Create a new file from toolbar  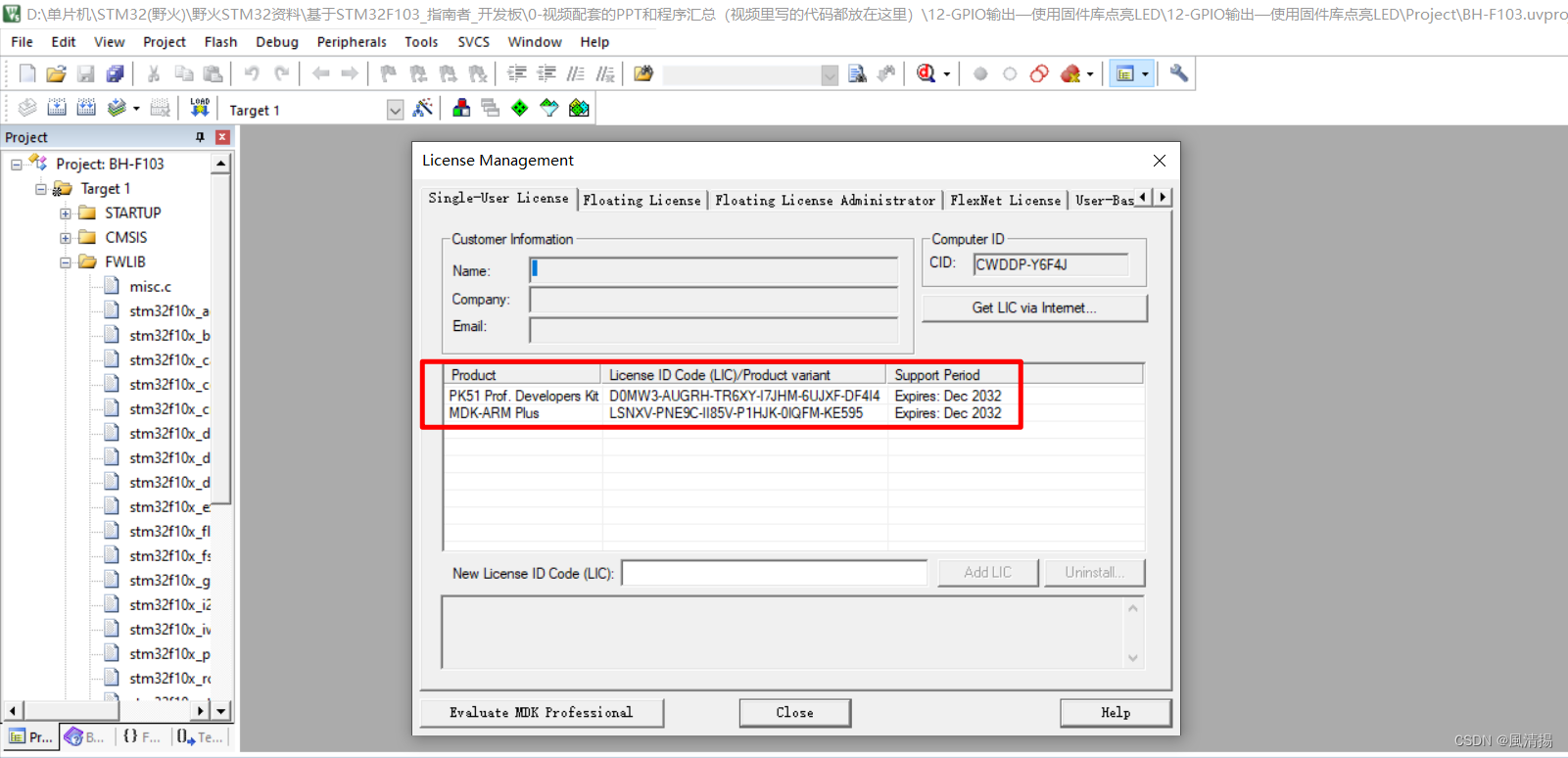pos(27,73)
